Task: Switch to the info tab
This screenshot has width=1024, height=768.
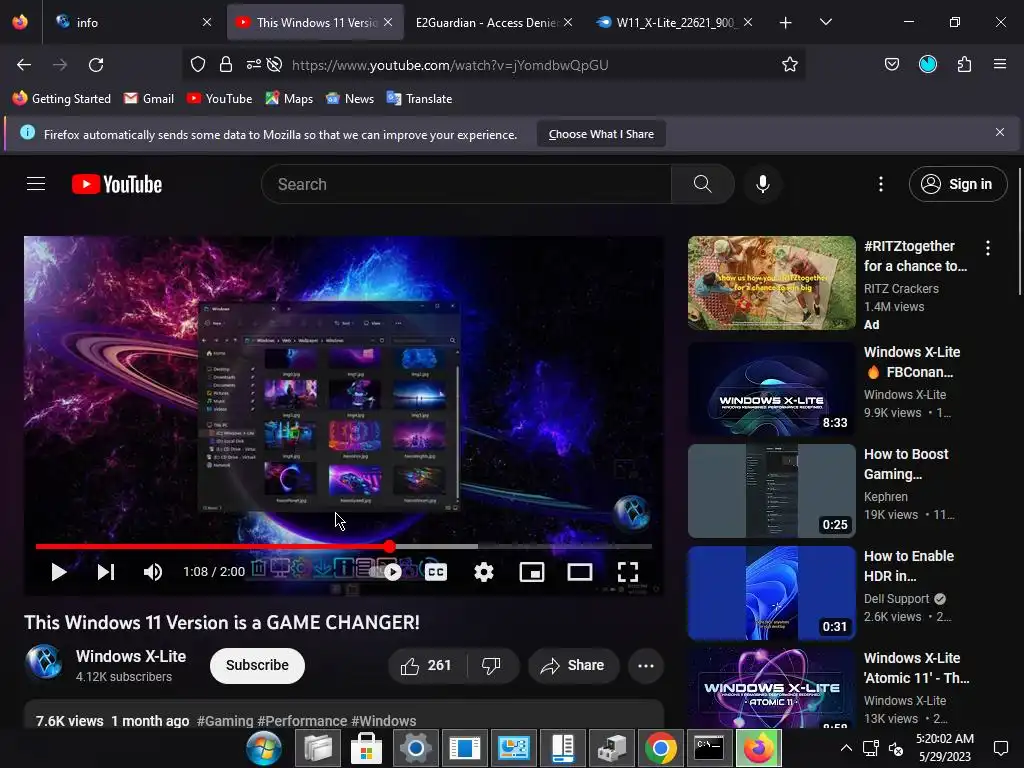Action: point(134,22)
